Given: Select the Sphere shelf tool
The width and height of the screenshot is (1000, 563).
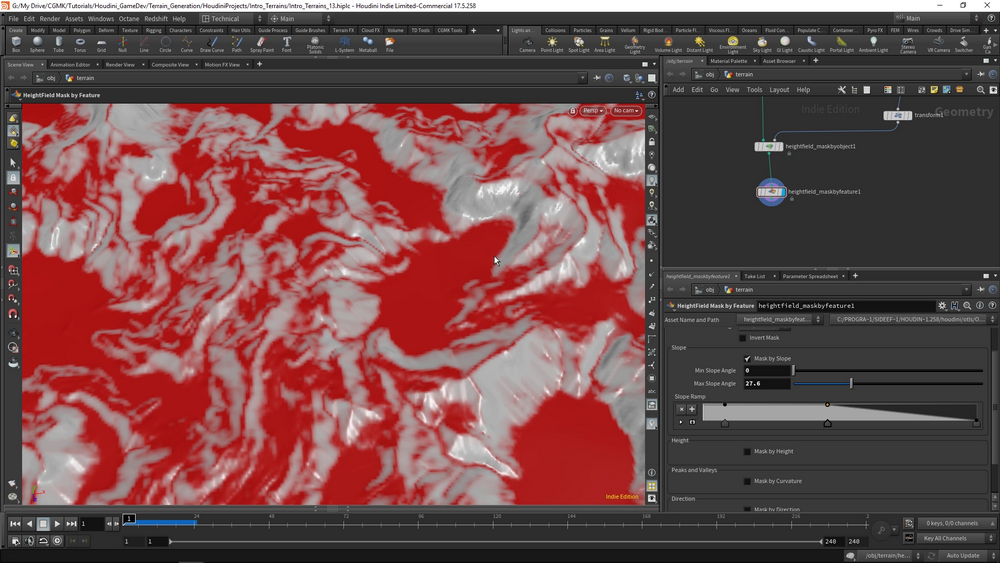Looking at the screenshot, I should (x=37, y=44).
